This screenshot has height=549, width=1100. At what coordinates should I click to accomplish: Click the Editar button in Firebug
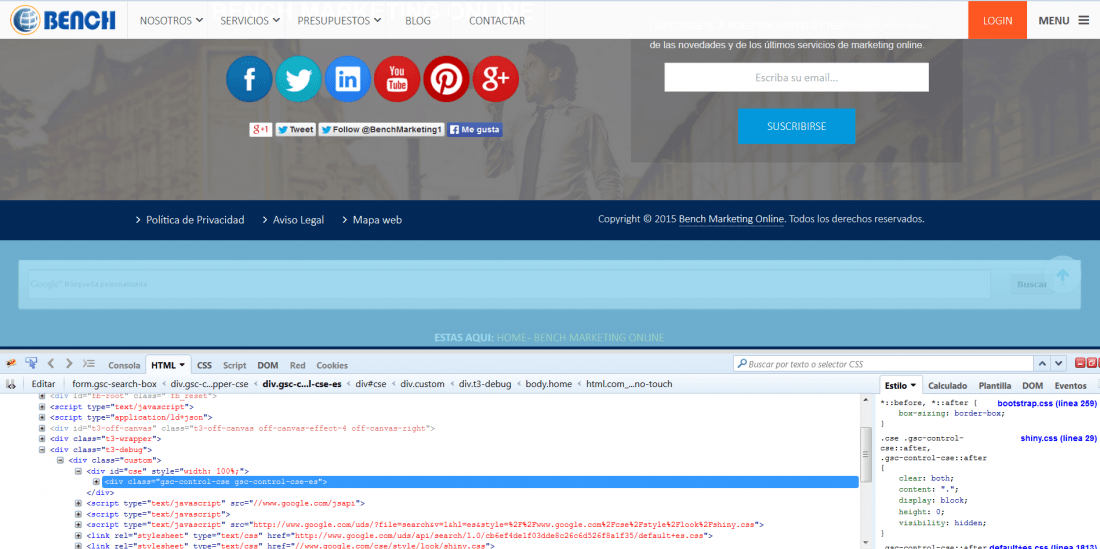(x=43, y=384)
